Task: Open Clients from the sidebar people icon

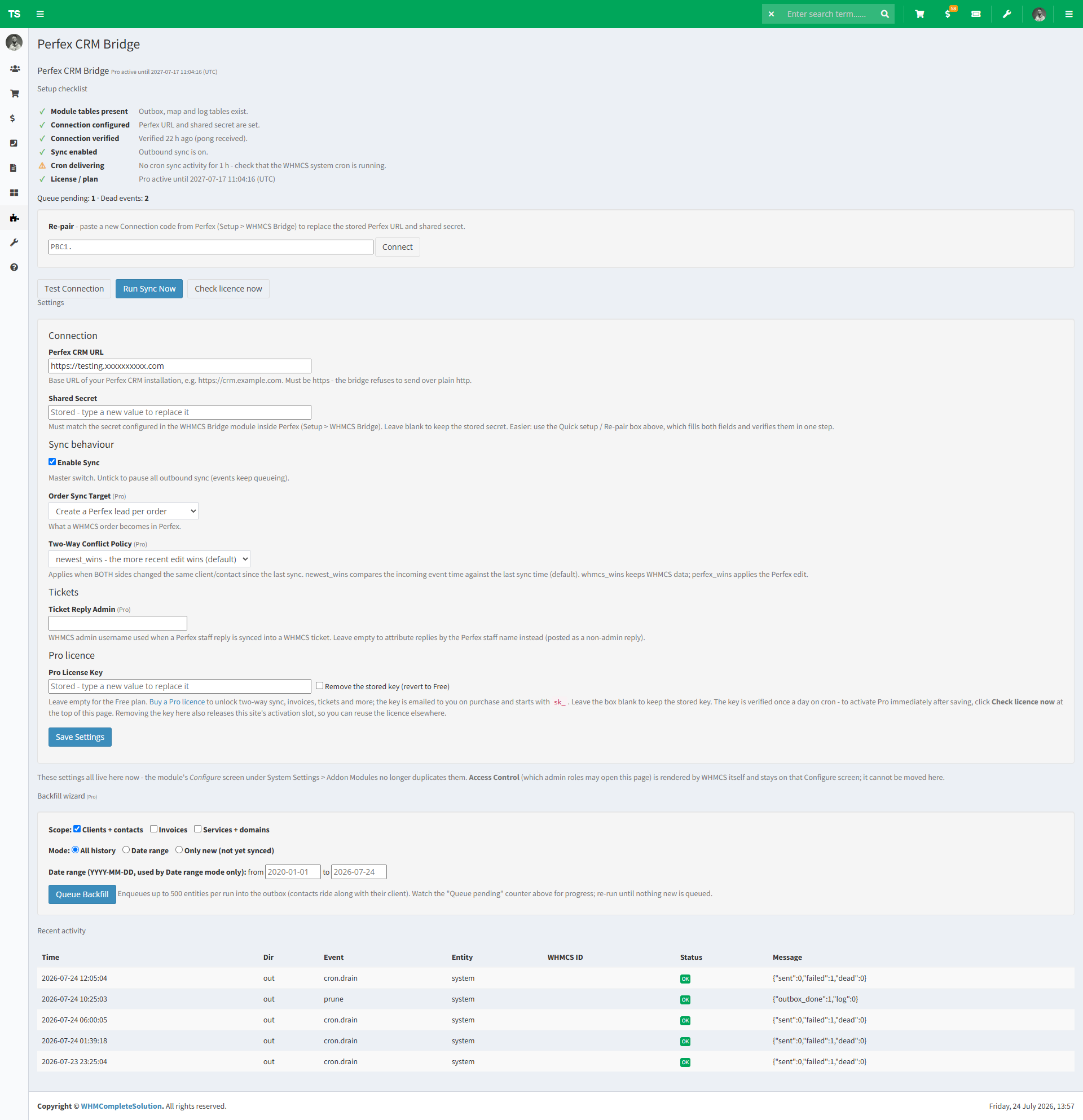Action: [x=14, y=69]
